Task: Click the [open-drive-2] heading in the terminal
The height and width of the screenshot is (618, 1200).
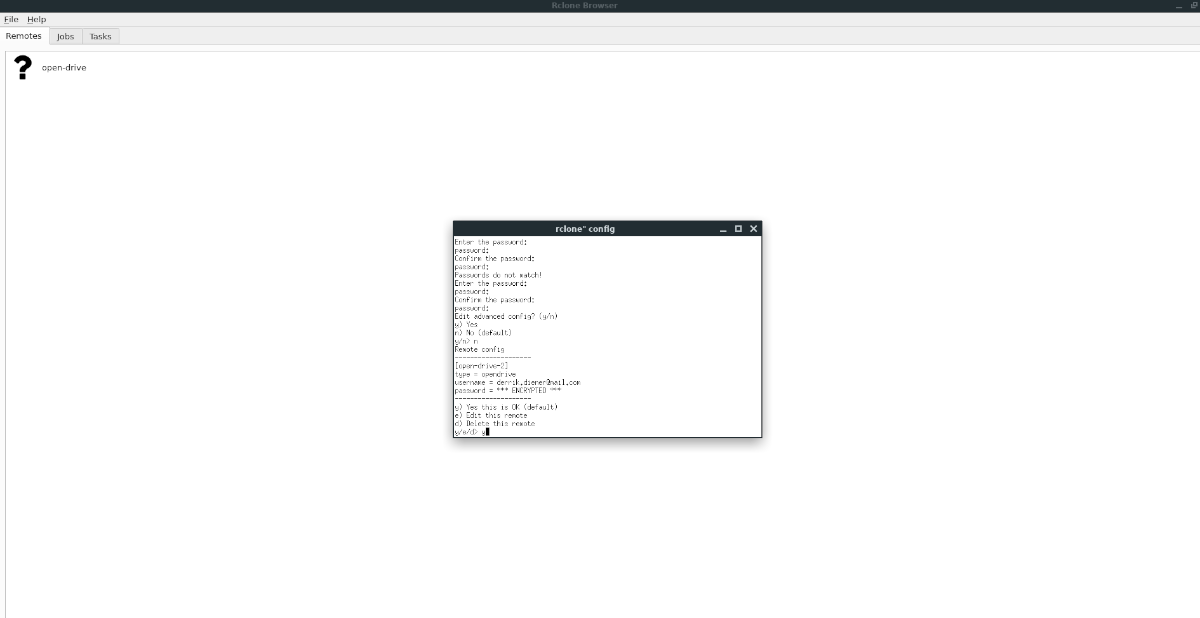Action: (483, 366)
